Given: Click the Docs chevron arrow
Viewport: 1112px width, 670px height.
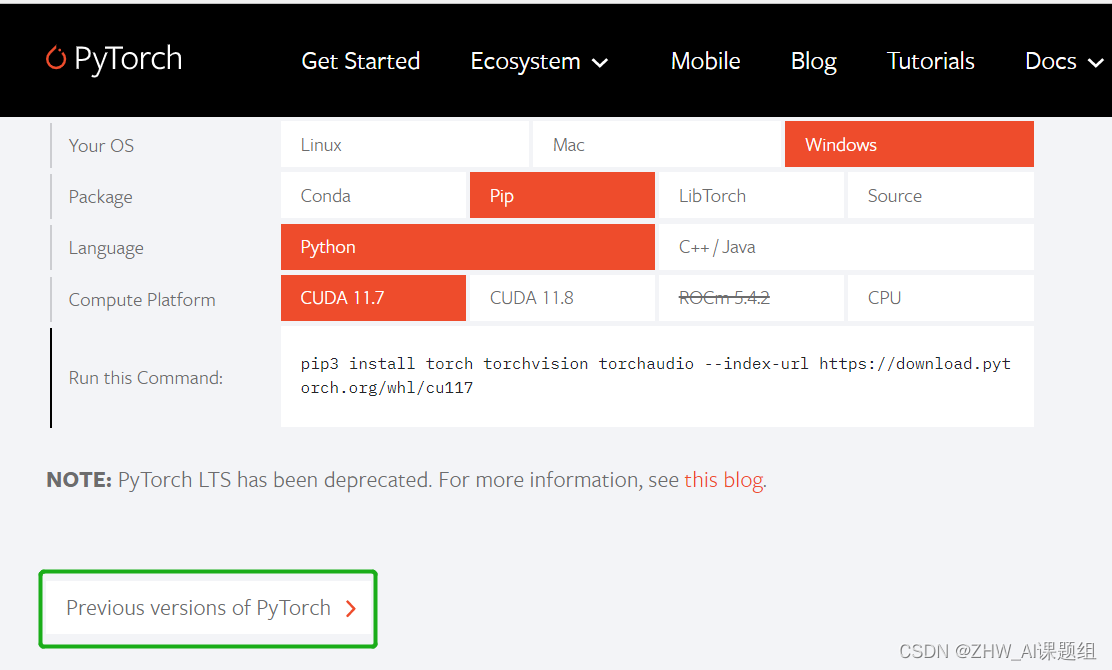Looking at the screenshot, I should point(1095,63).
